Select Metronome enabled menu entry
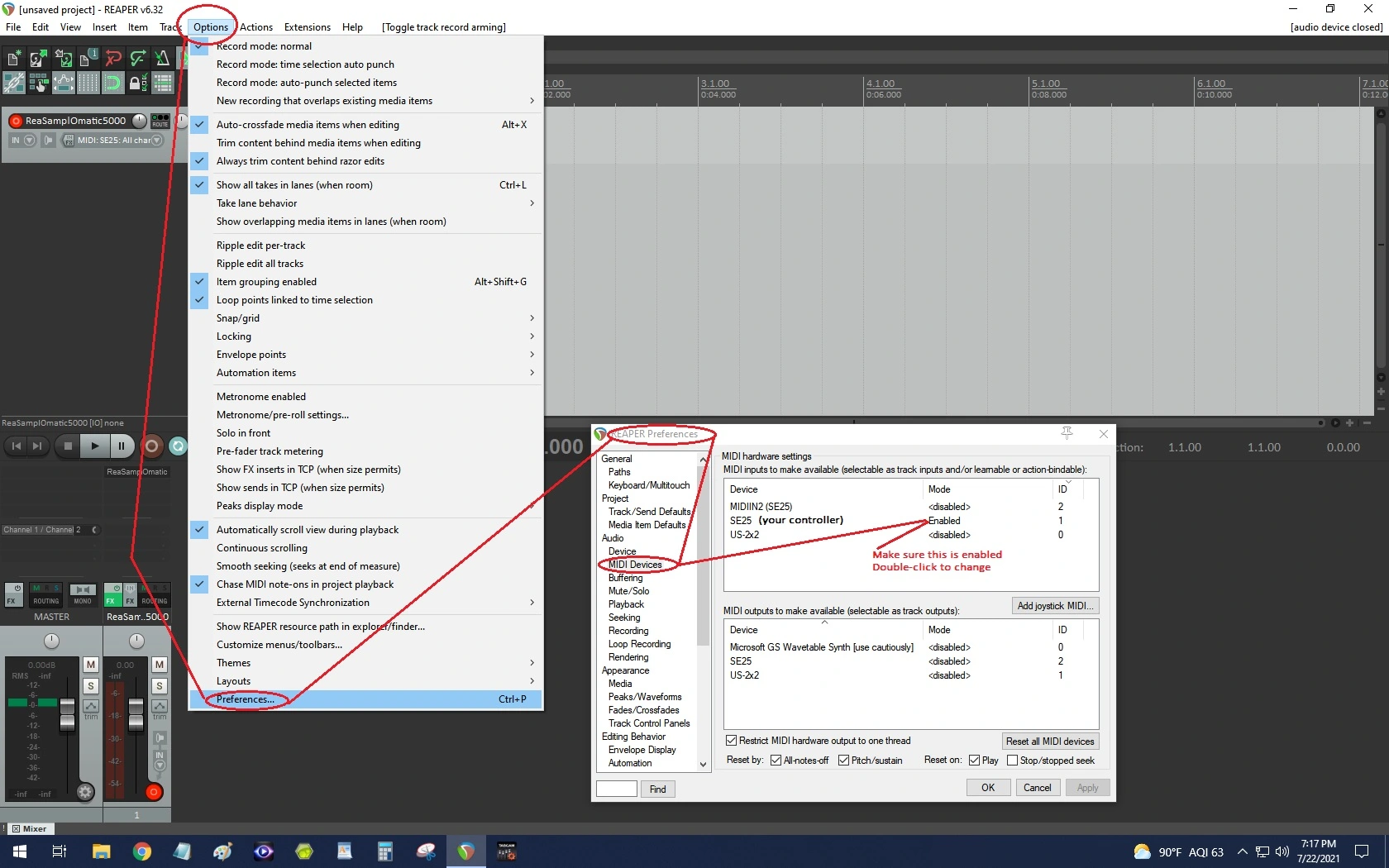Screen dimensions: 1389x868 (x=365, y=397)
